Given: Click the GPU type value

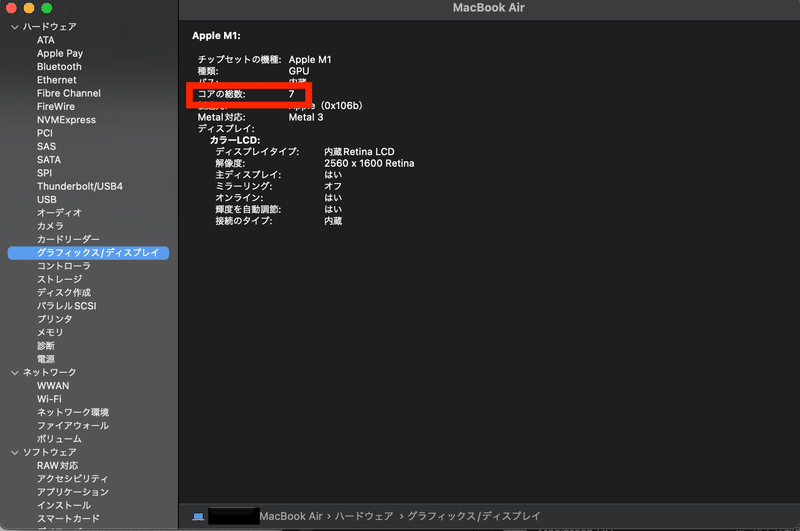Looking at the screenshot, I should pyautogui.click(x=299, y=71).
